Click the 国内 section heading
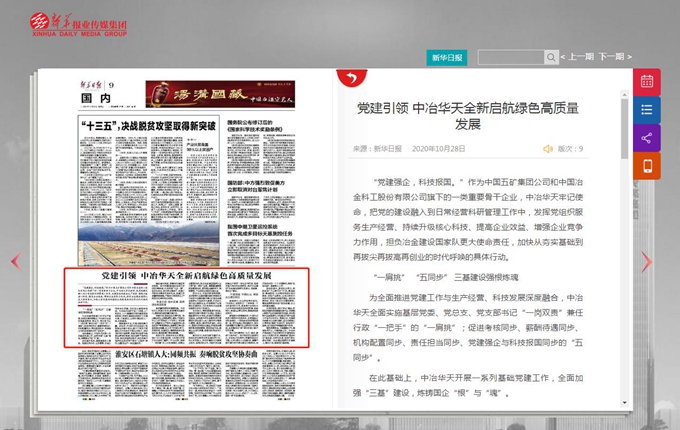This screenshot has height=430, width=680. coord(96,98)
